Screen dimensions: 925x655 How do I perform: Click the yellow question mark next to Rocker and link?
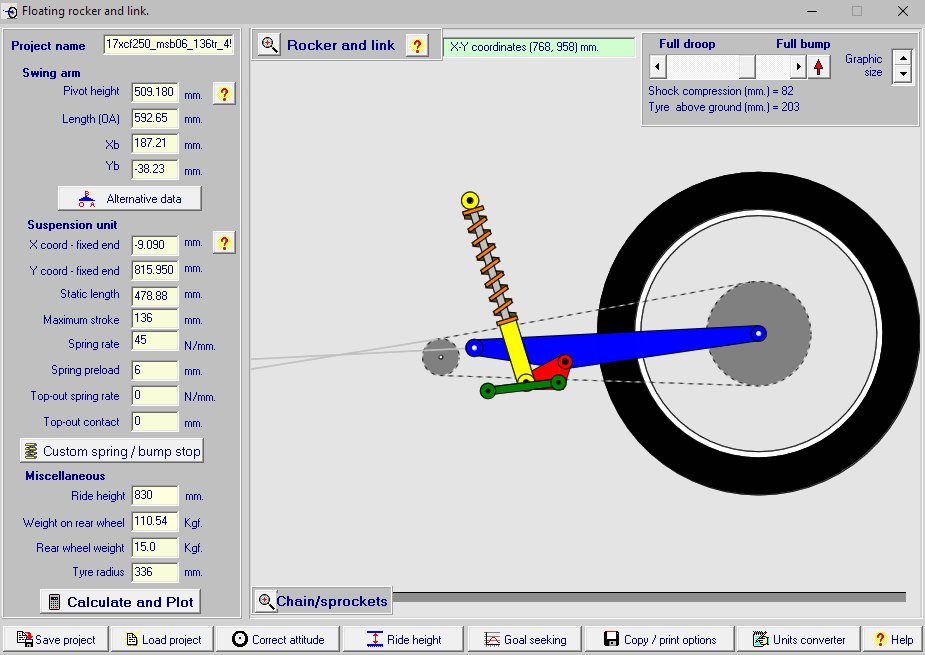click(417, 45)
